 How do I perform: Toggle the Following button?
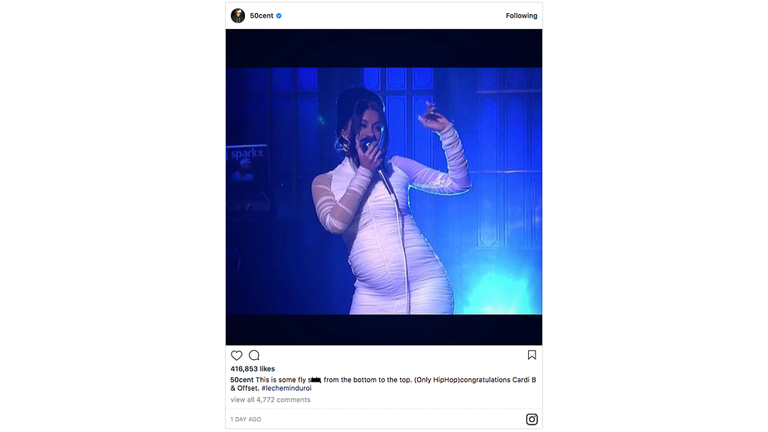521,16
